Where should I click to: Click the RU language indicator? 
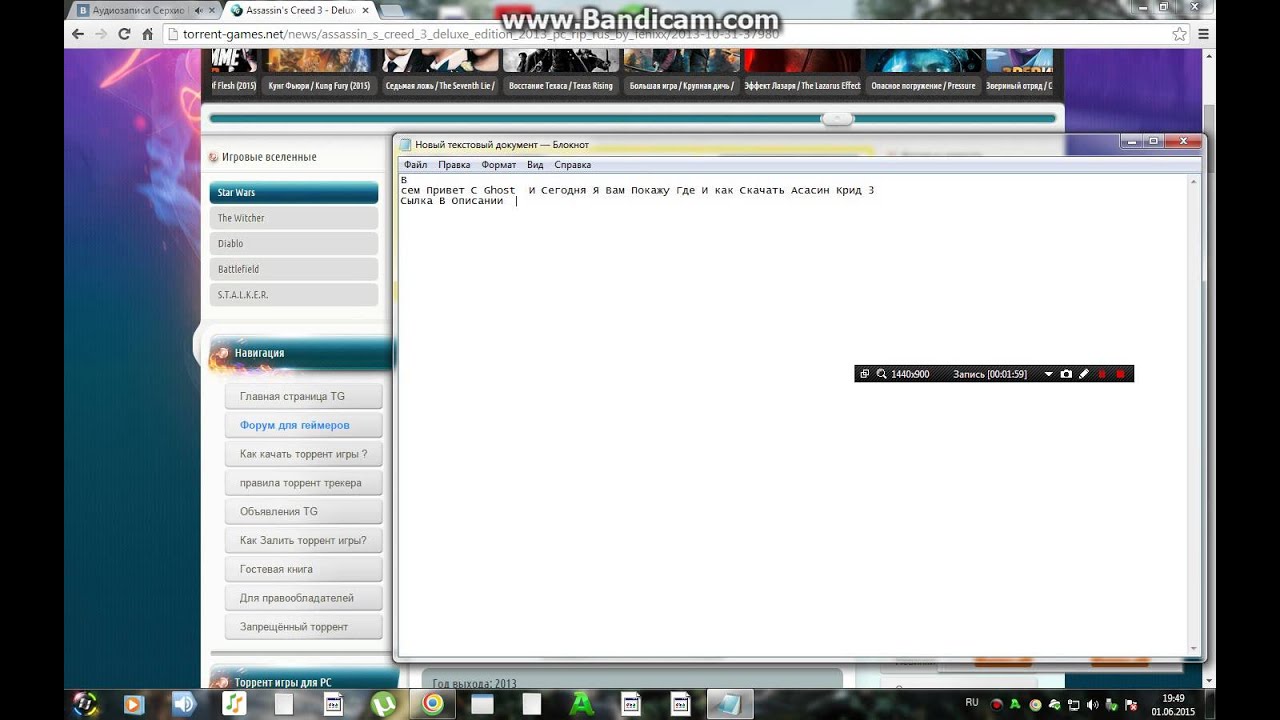(x=972, y=703)
